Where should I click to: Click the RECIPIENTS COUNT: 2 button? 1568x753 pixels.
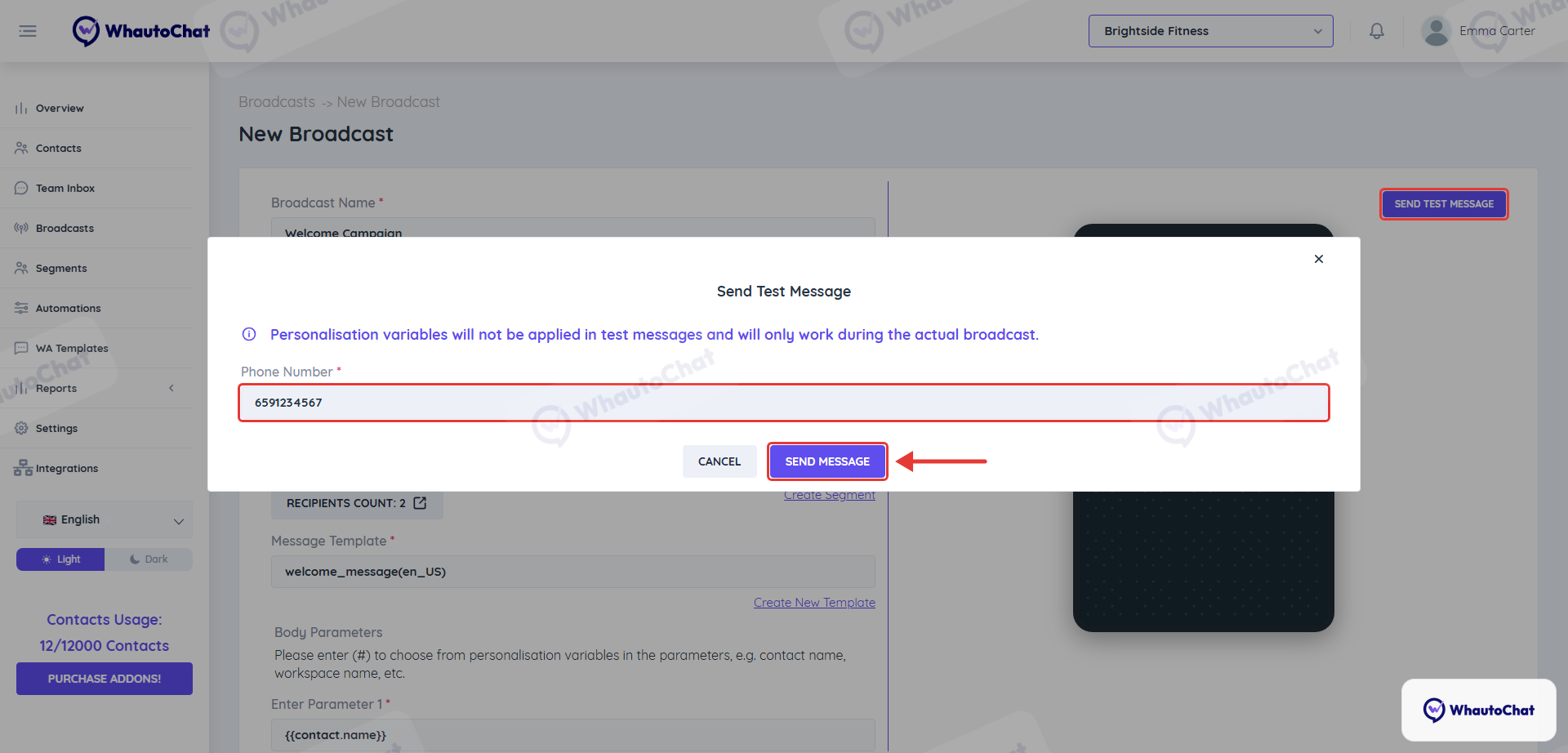(357, 503)
